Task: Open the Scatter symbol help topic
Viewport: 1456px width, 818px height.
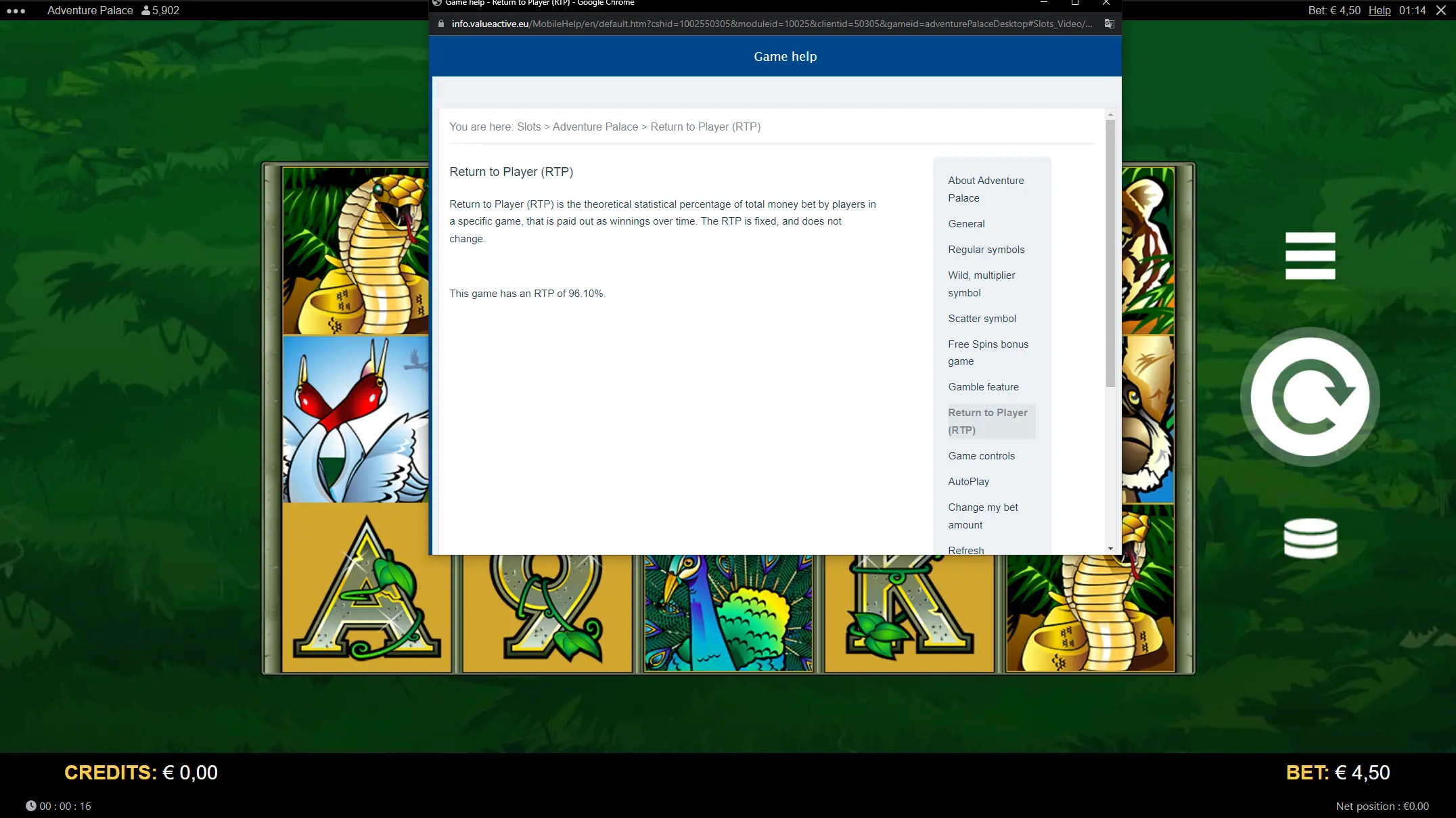Action: click(982, 319)
